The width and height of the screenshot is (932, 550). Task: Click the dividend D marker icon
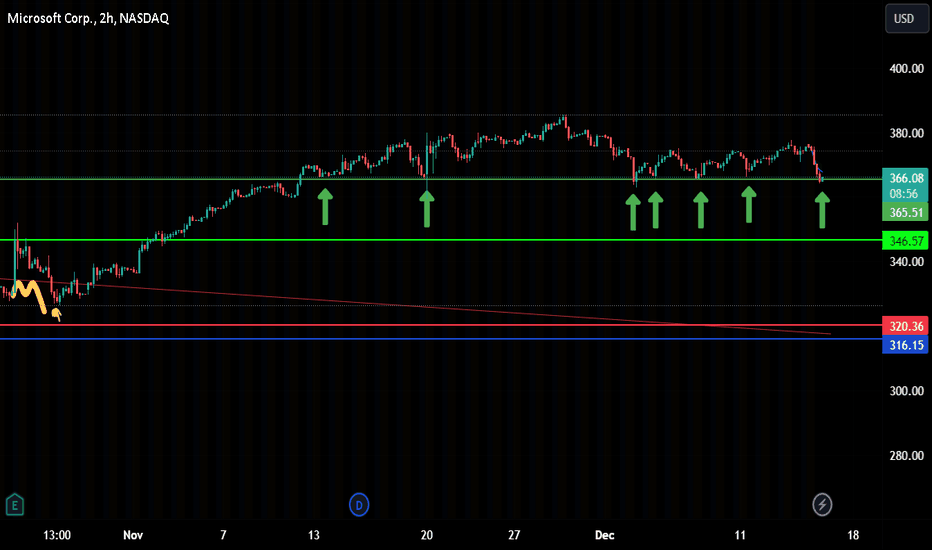[x=359, y=505]
